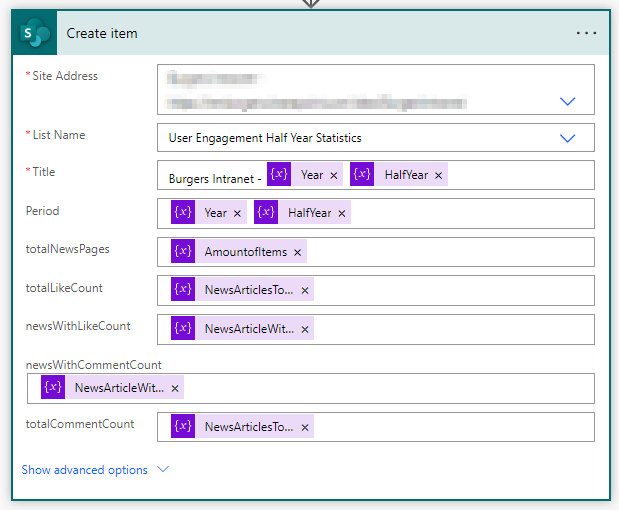
Task: Remove Year token from Period field
Action: click(237, 214)
